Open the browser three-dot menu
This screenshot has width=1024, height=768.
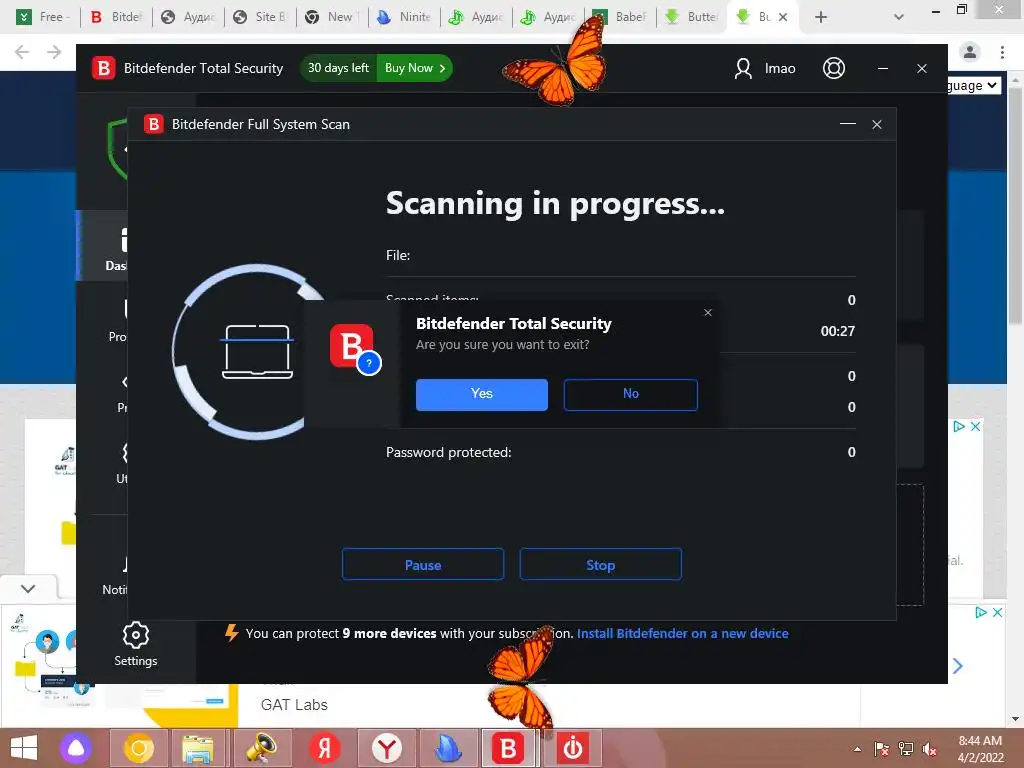(1002, 52)
